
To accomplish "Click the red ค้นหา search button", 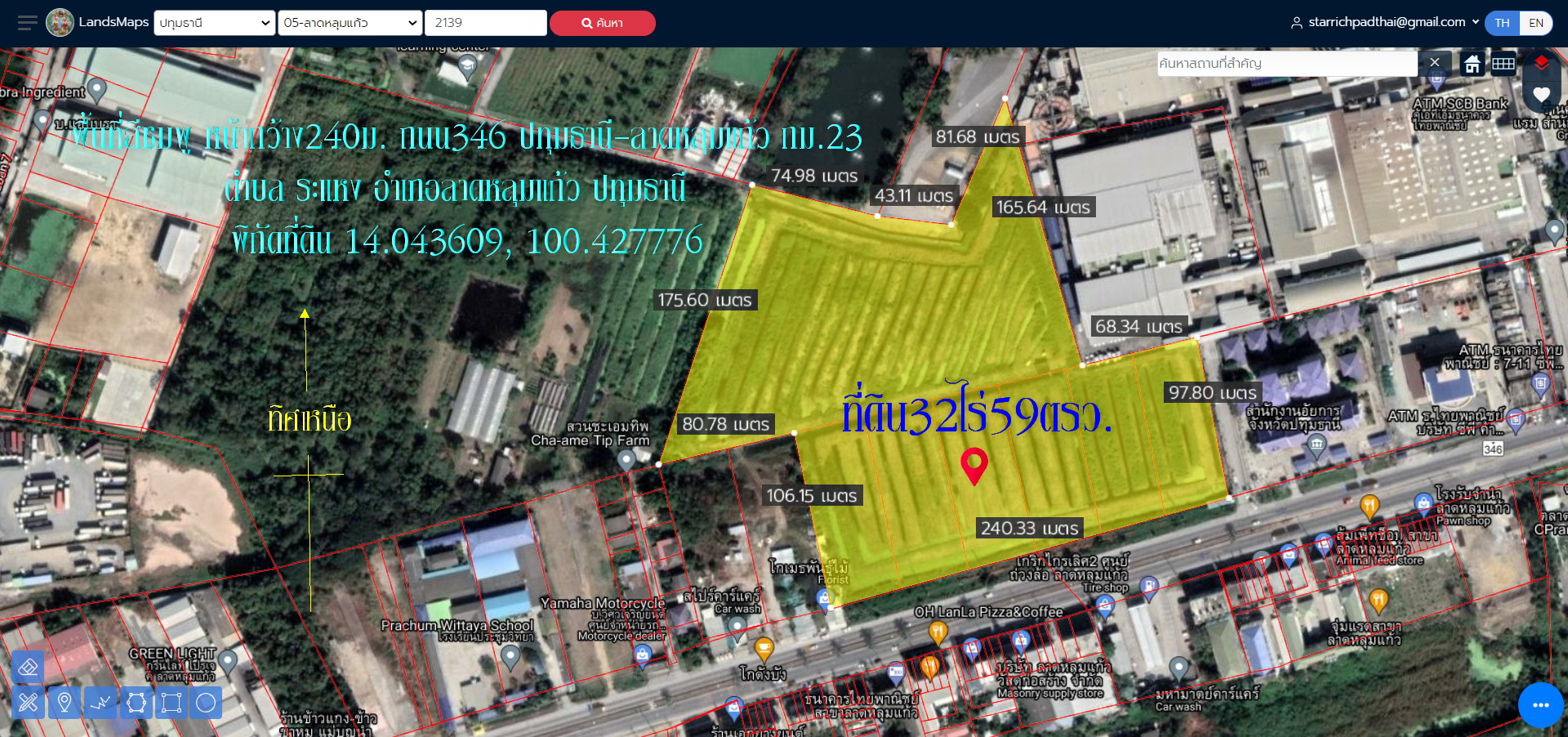I will tap(602, 23).
